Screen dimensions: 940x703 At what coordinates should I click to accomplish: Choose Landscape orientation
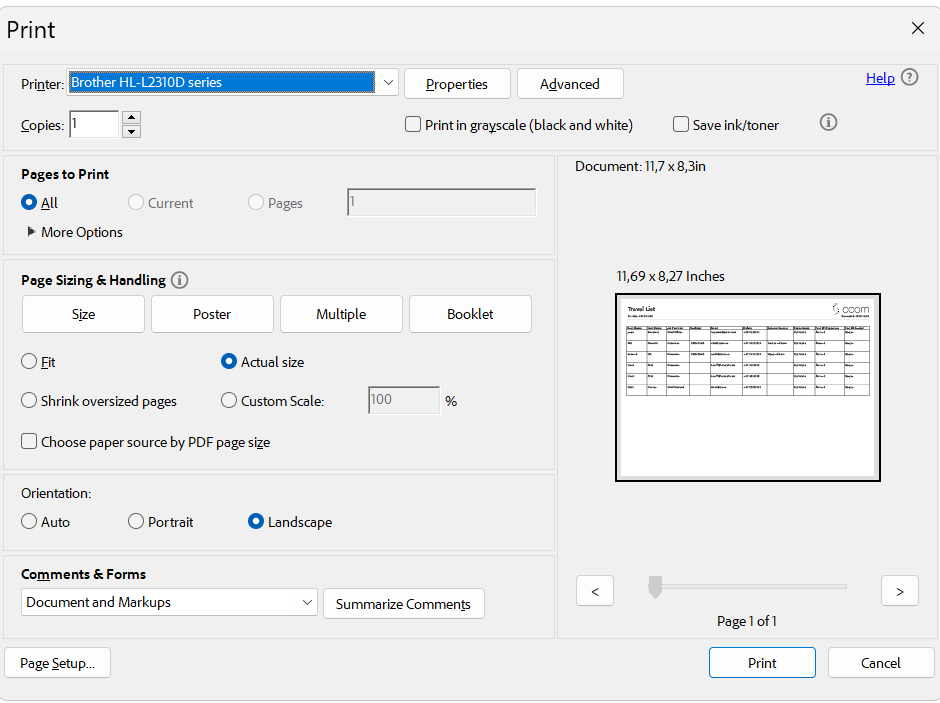click(255, 521)
